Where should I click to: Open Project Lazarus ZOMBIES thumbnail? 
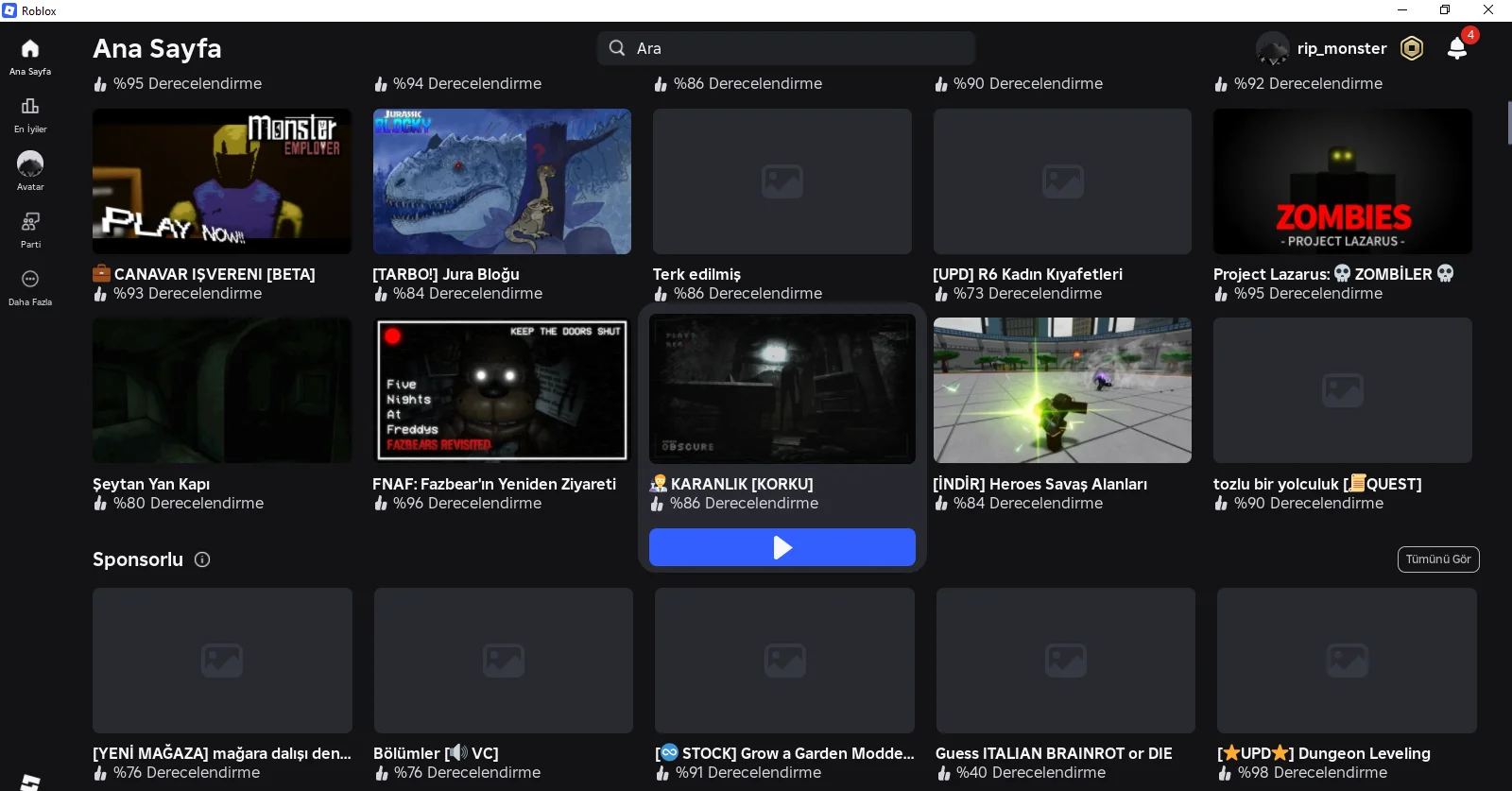point(1343,181)
